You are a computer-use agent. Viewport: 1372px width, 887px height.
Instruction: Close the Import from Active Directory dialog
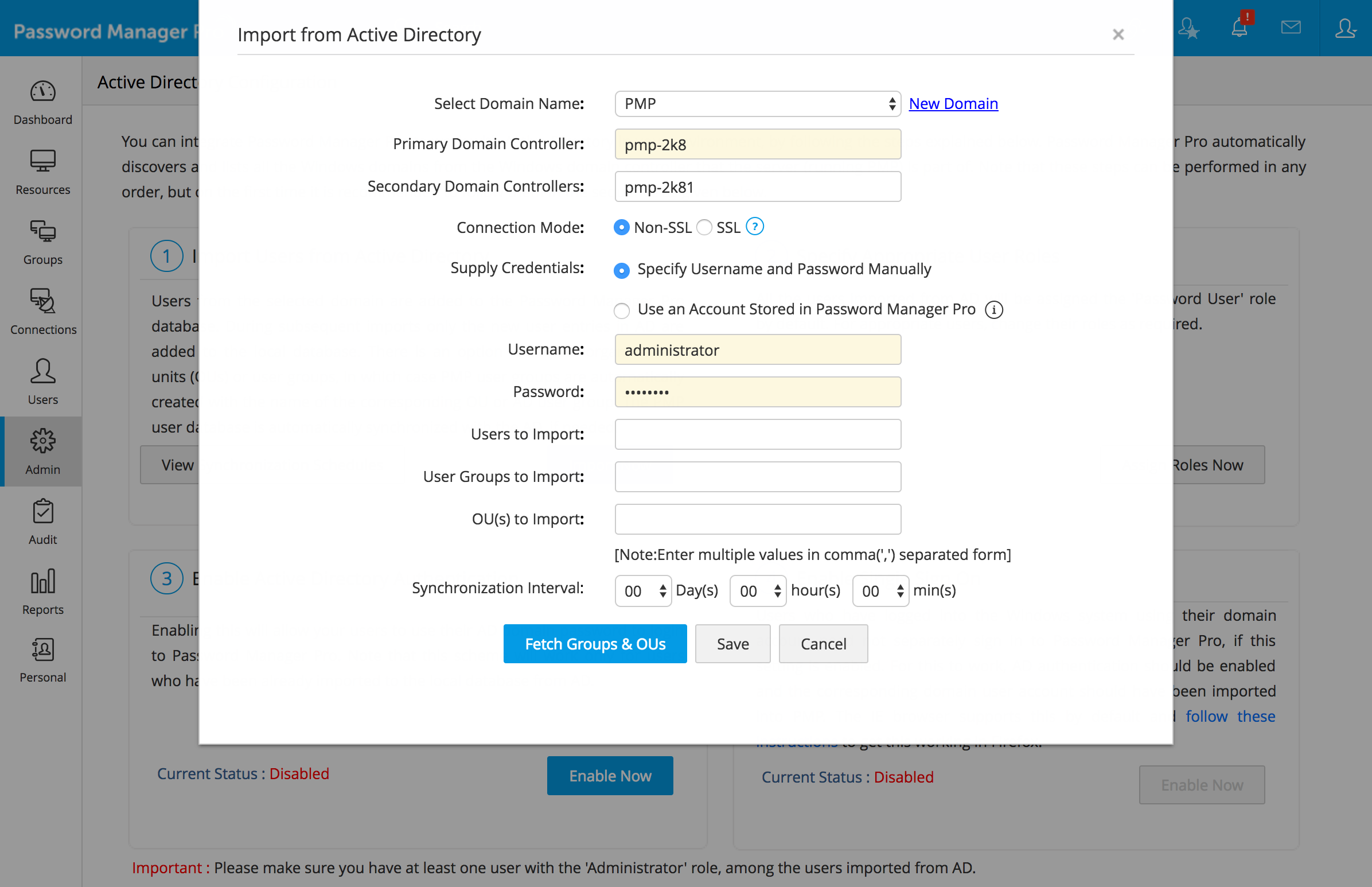click(1117, 34)
